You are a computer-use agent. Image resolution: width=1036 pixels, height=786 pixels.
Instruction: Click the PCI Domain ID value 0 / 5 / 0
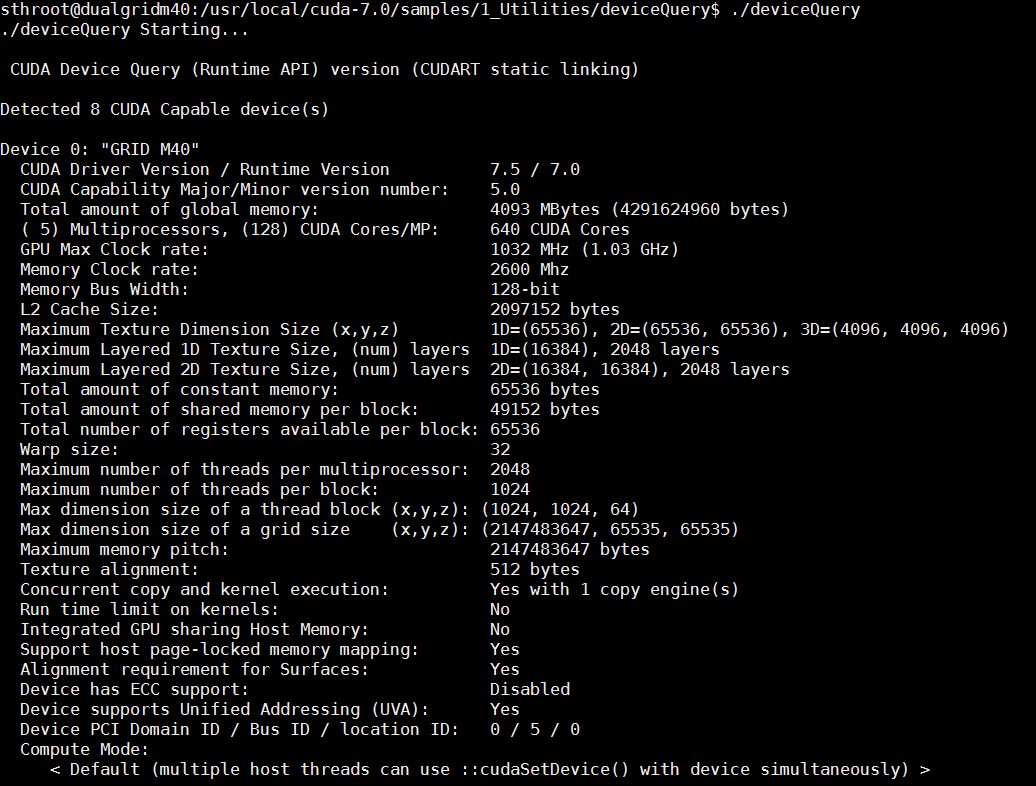(534, 729)
